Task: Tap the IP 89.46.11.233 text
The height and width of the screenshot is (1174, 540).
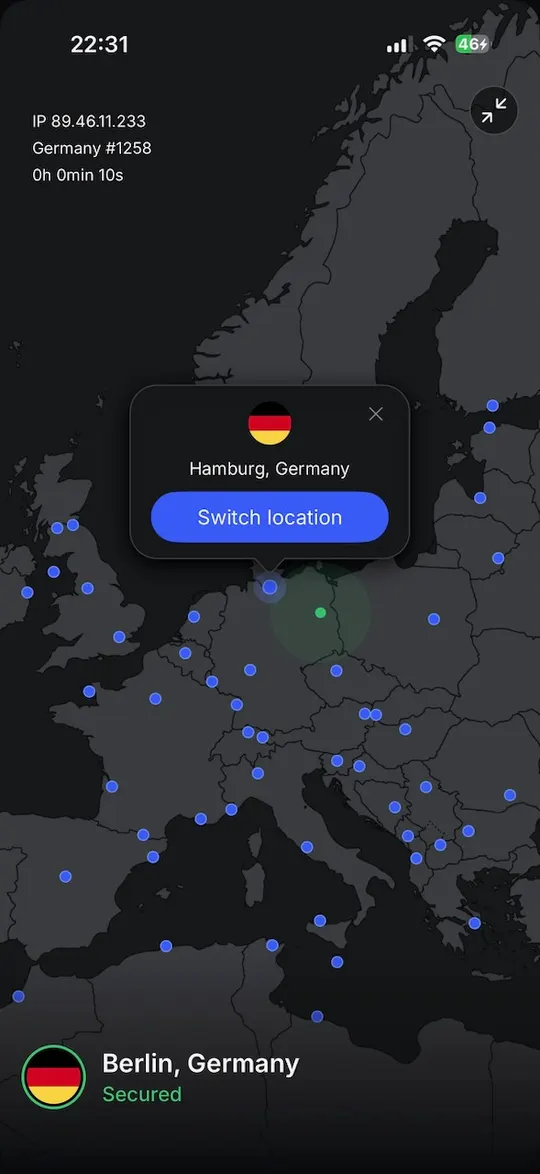Action: coord(89,121)
